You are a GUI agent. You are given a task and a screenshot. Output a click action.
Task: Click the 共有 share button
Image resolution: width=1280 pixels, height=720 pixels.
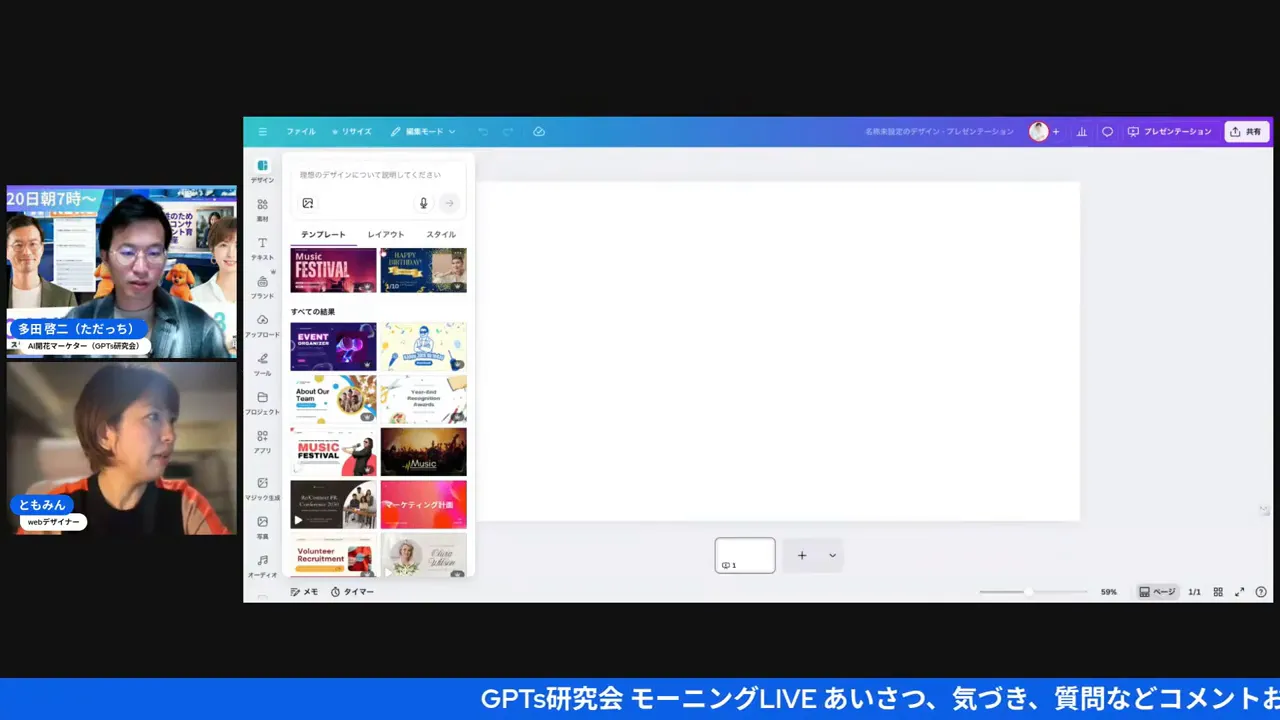pyautogui.click(x=1246, y=132)
